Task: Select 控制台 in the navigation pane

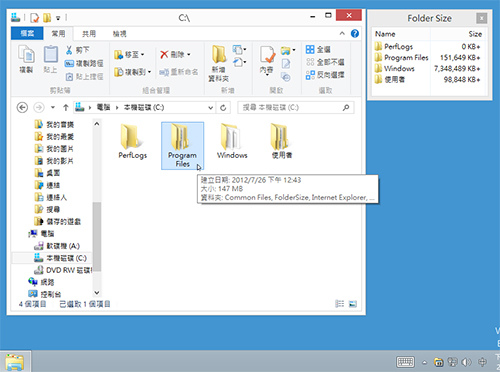Action: pyautogui.click(x=45, y=294)
